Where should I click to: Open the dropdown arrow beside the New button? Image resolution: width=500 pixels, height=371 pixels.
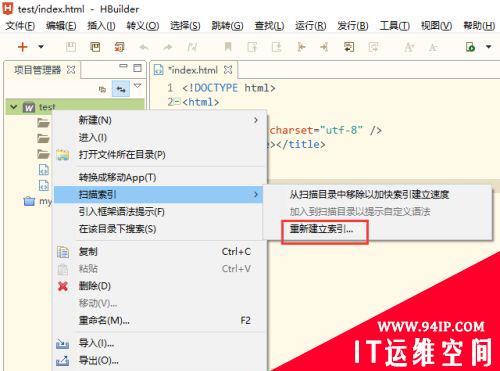(x=41, y=47)
